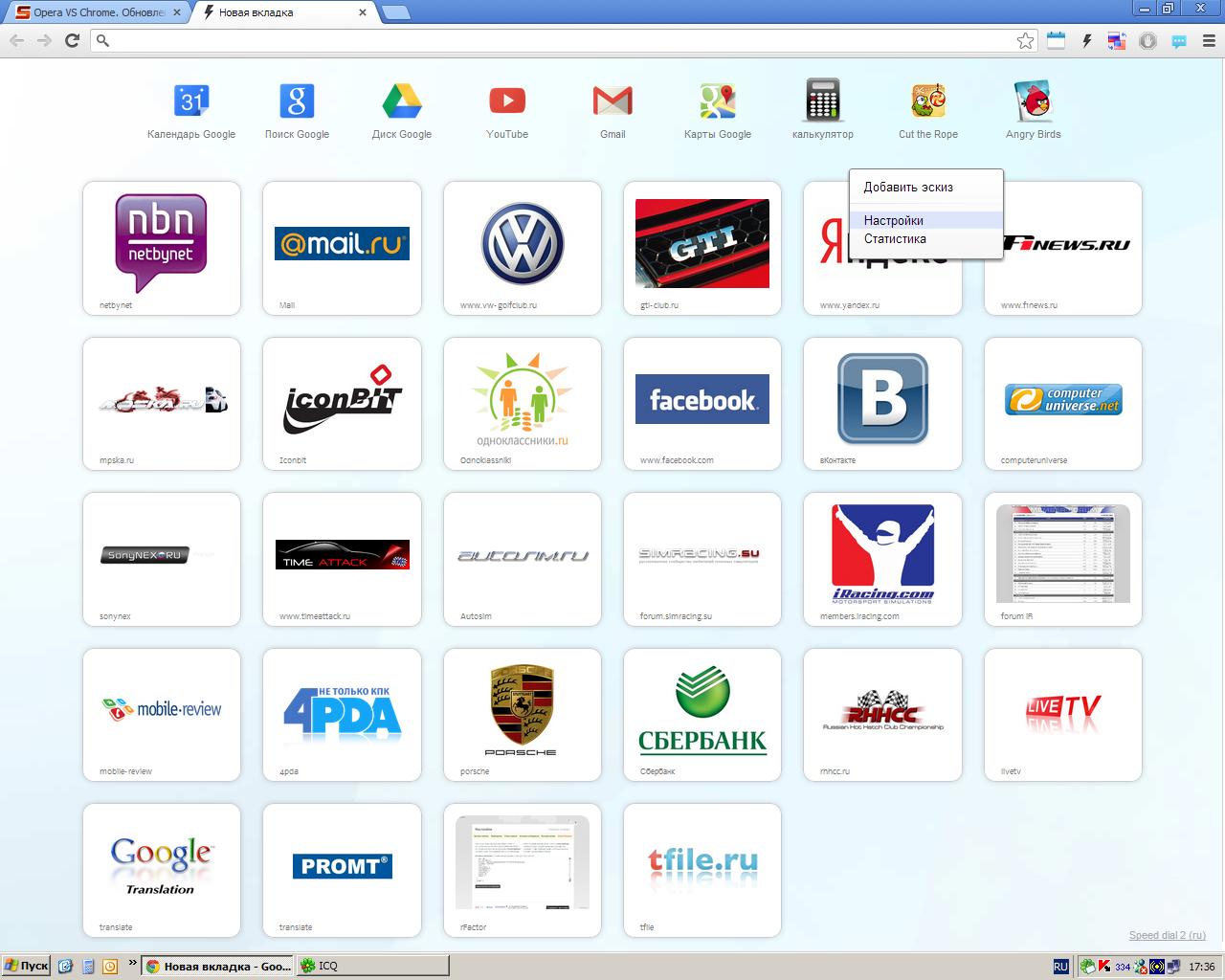Open the facebook speed dial thumbnail
This screenshot has height=980, width=1225.
click(702, 400)
